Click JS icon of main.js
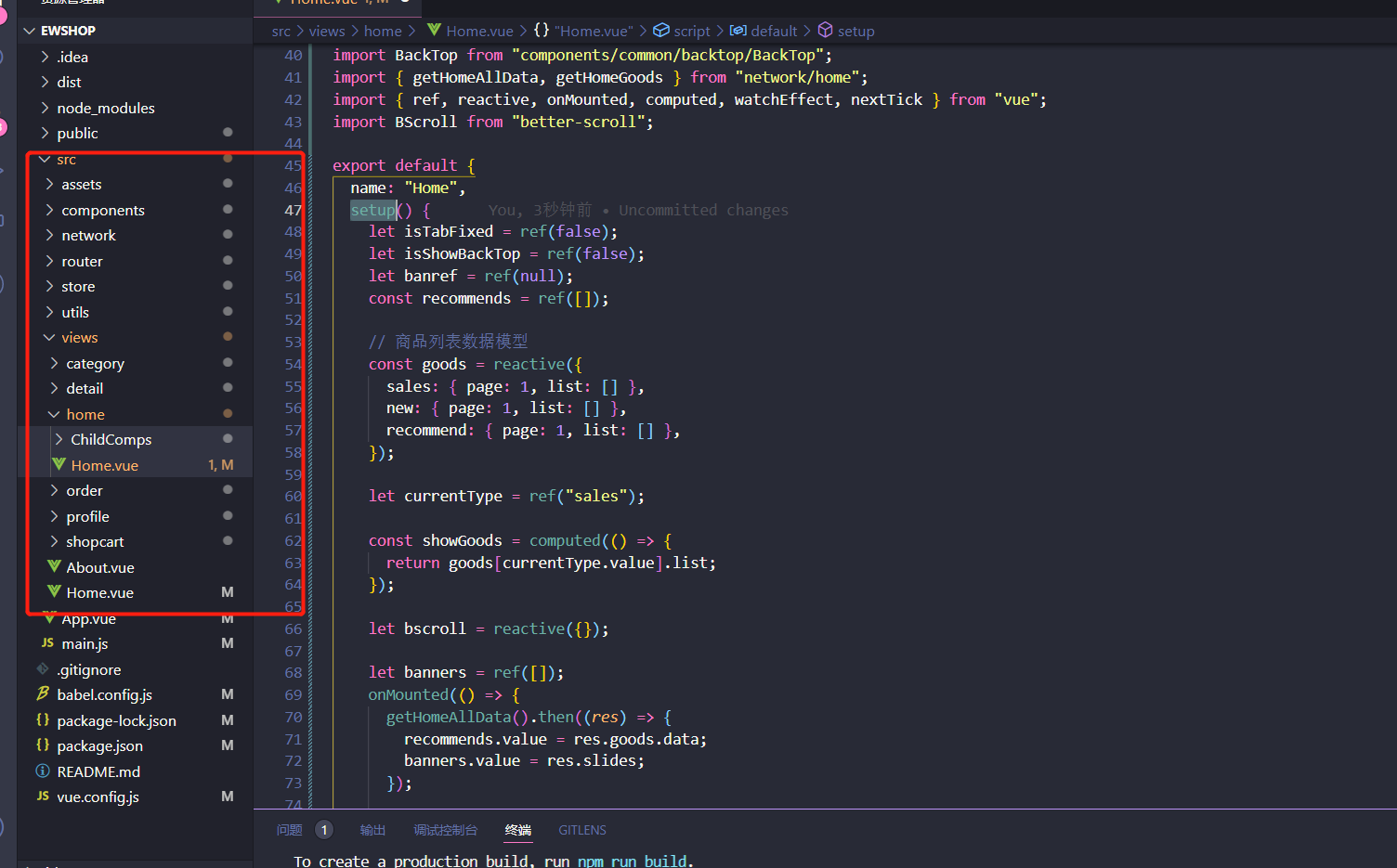Screen dimensions: 1397x868 [47, 642]
